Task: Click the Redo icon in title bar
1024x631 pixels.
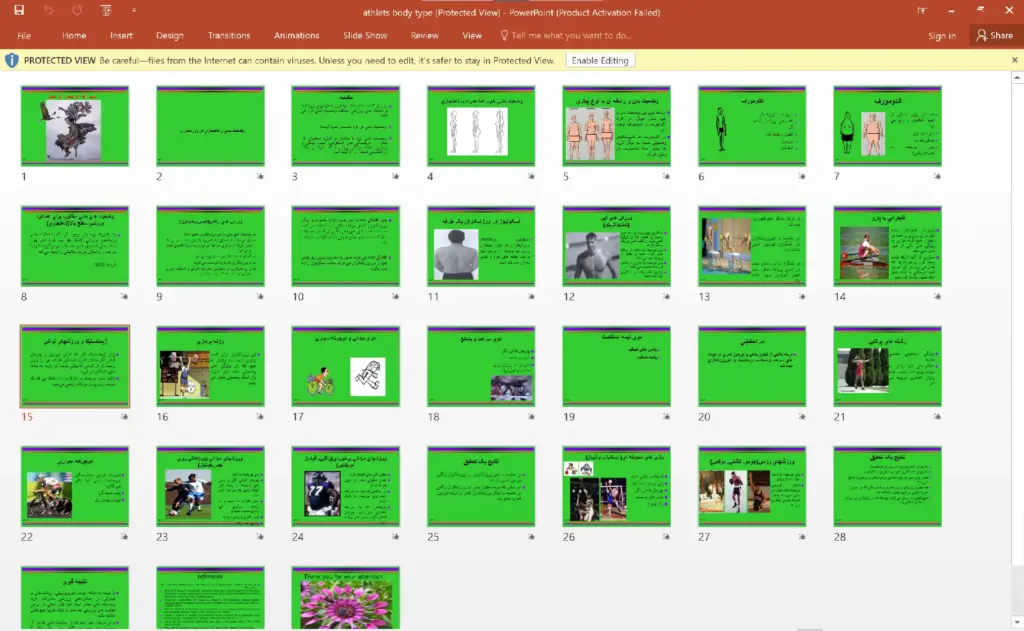Action: [77, 11]
